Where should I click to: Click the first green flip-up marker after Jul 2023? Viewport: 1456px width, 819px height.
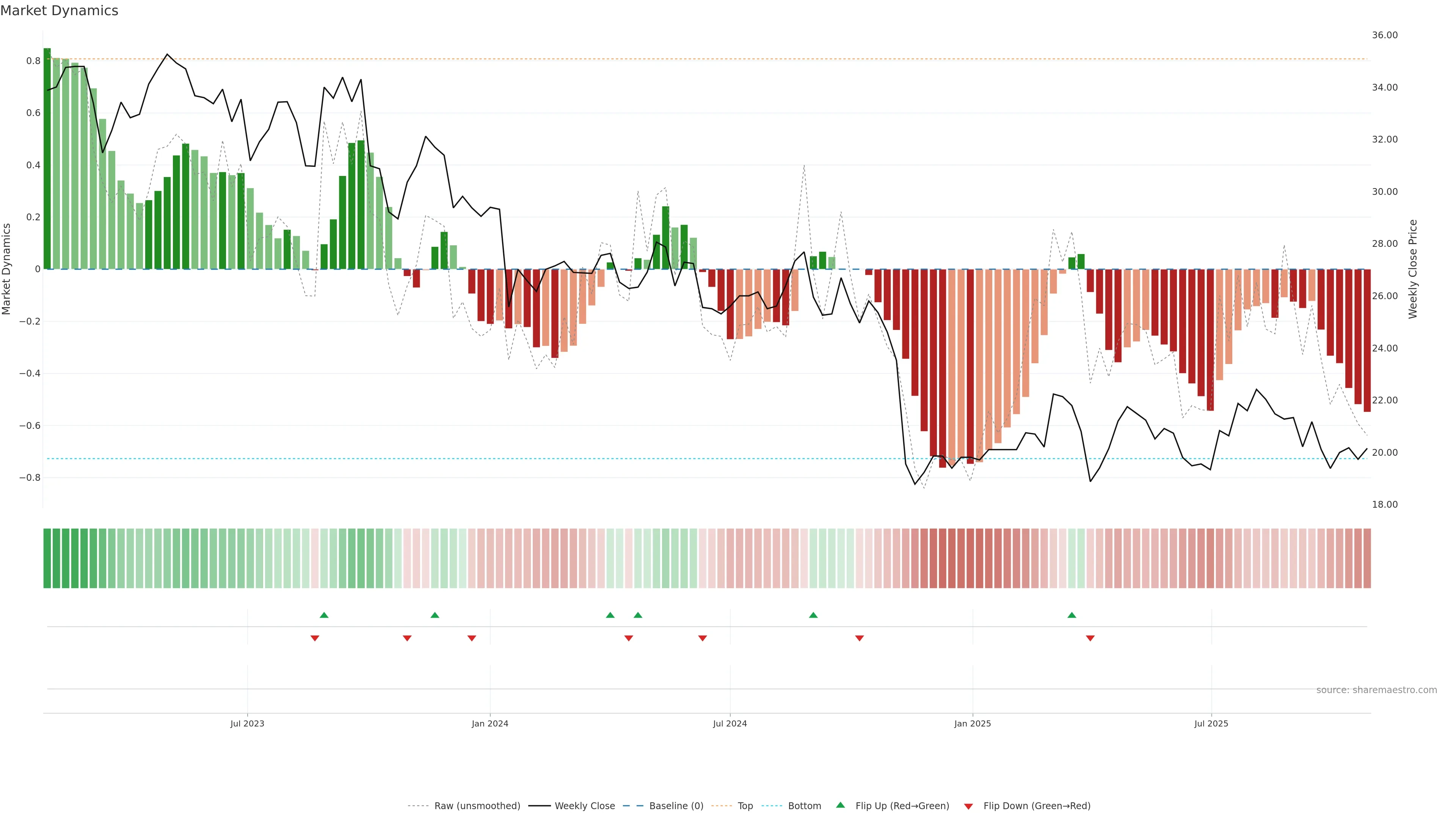pos(324,615)
